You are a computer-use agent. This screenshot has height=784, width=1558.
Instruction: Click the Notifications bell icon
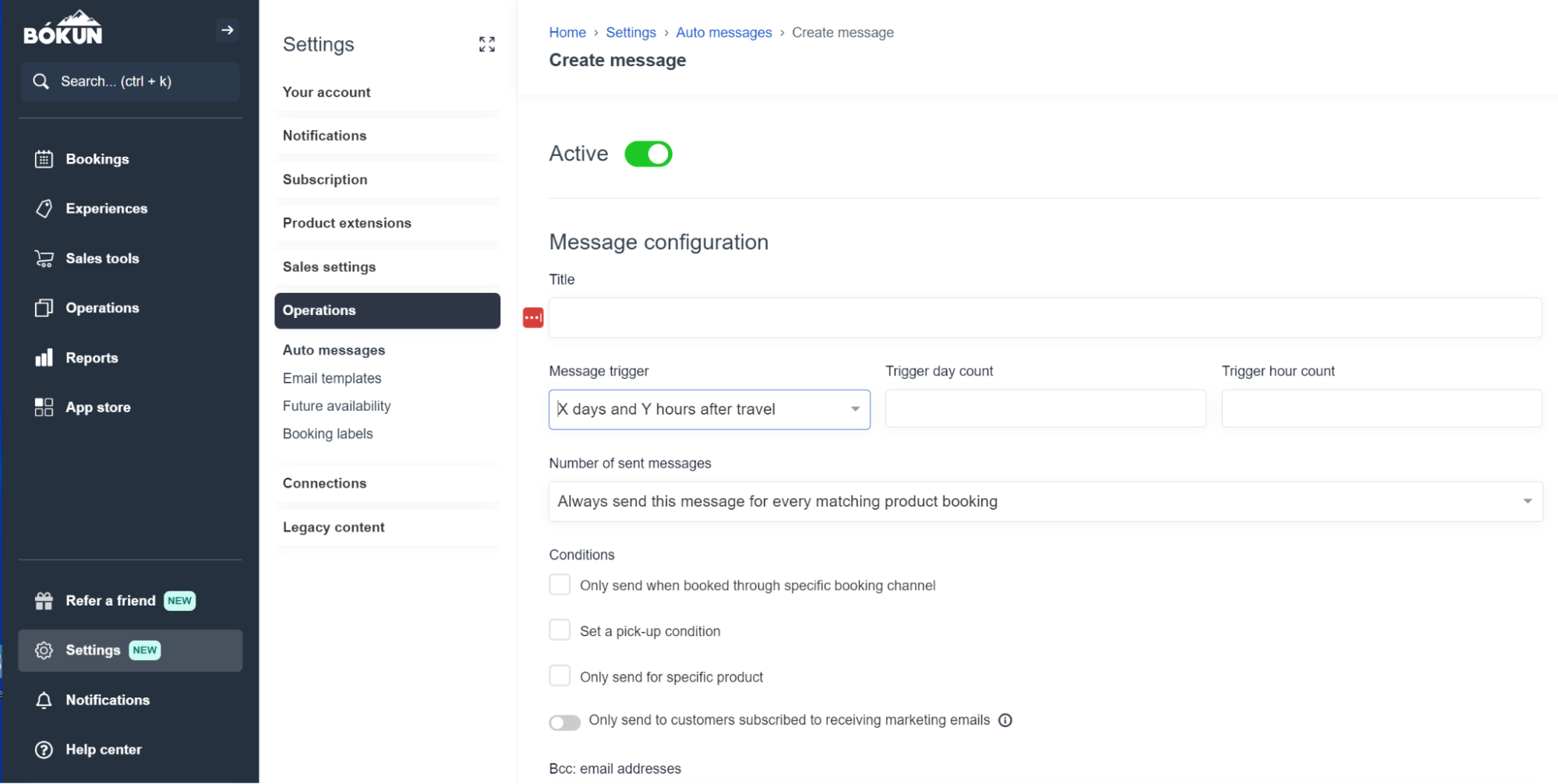[44, 700]
